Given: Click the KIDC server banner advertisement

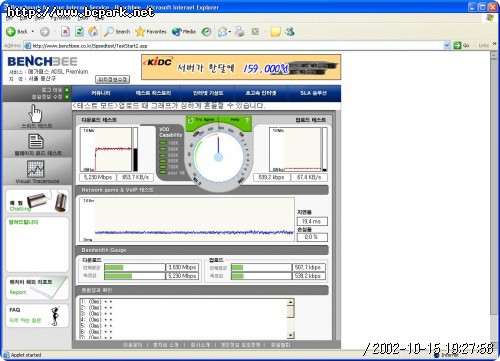Looking at the screenshot, I should [241, 67].
